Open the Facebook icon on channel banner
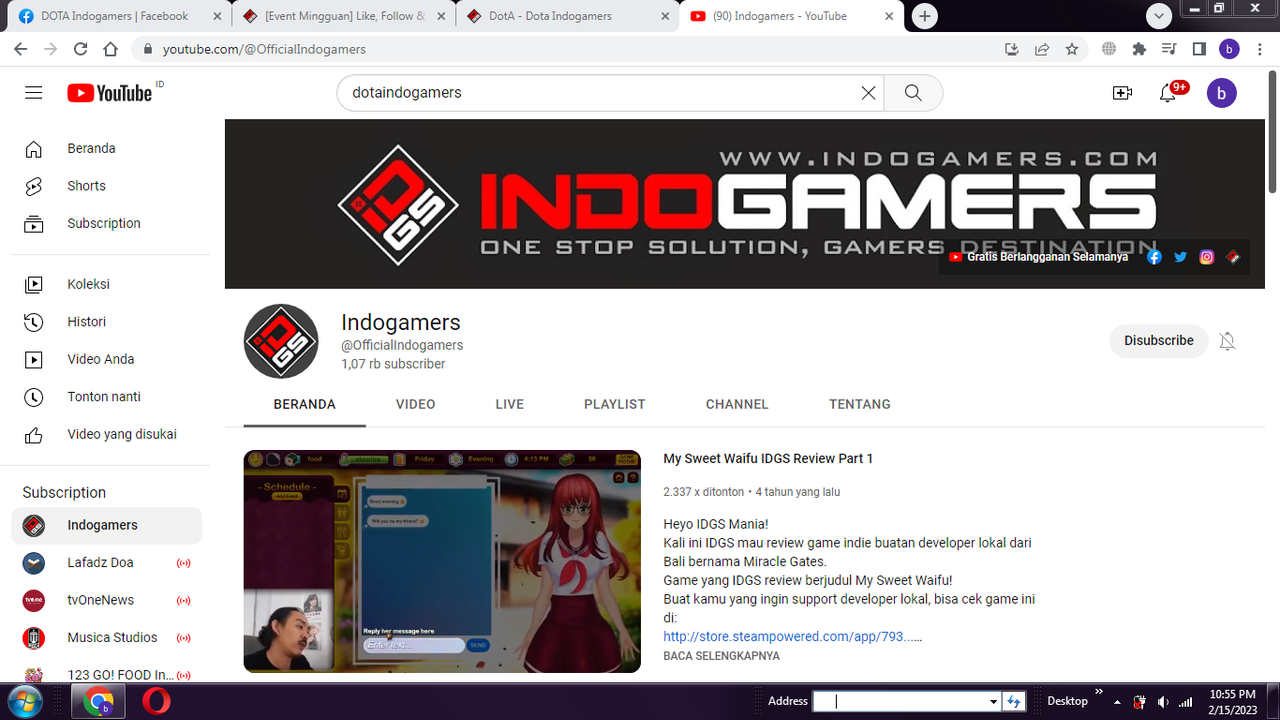This screenshot has width=1280, height=720. tap(1154, 257)
